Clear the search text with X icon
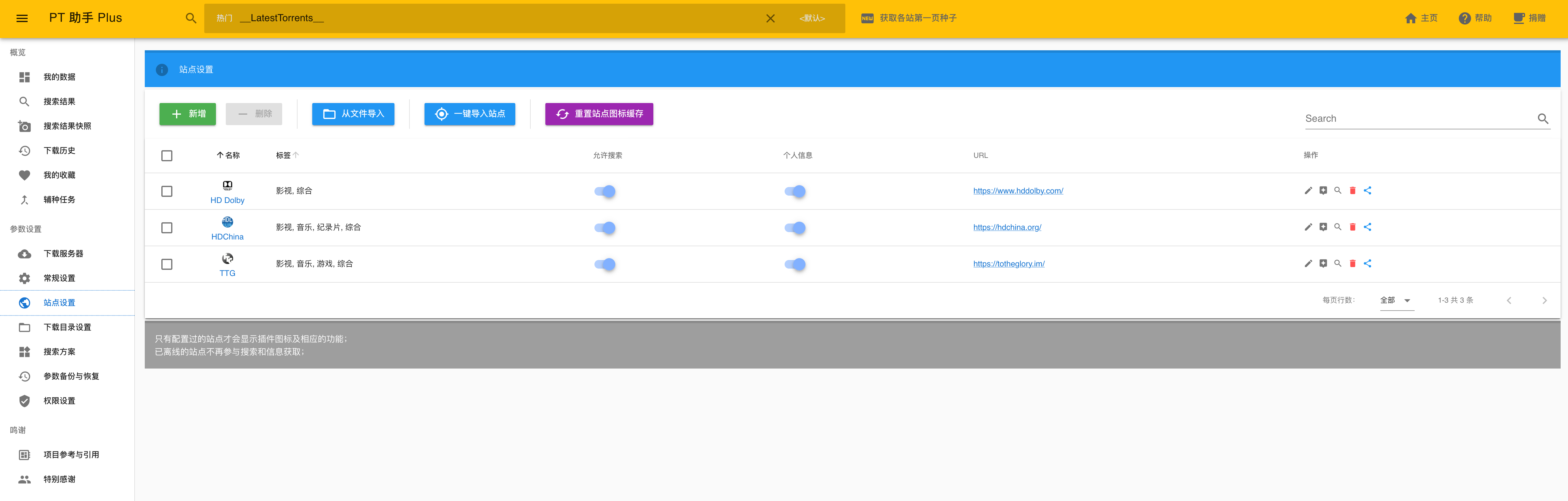Image resolution: width=1568 pixels, height=501 pixels. click(x=770, y=18)
